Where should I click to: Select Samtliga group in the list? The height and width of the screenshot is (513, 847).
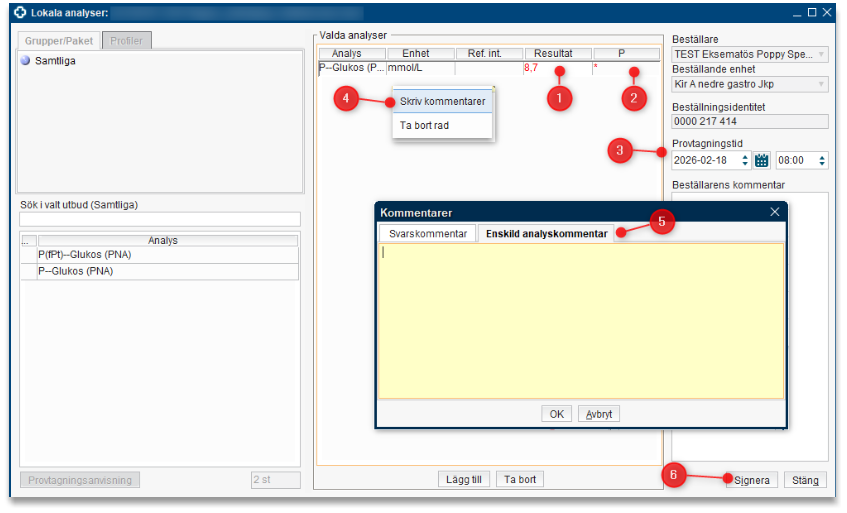55,61
